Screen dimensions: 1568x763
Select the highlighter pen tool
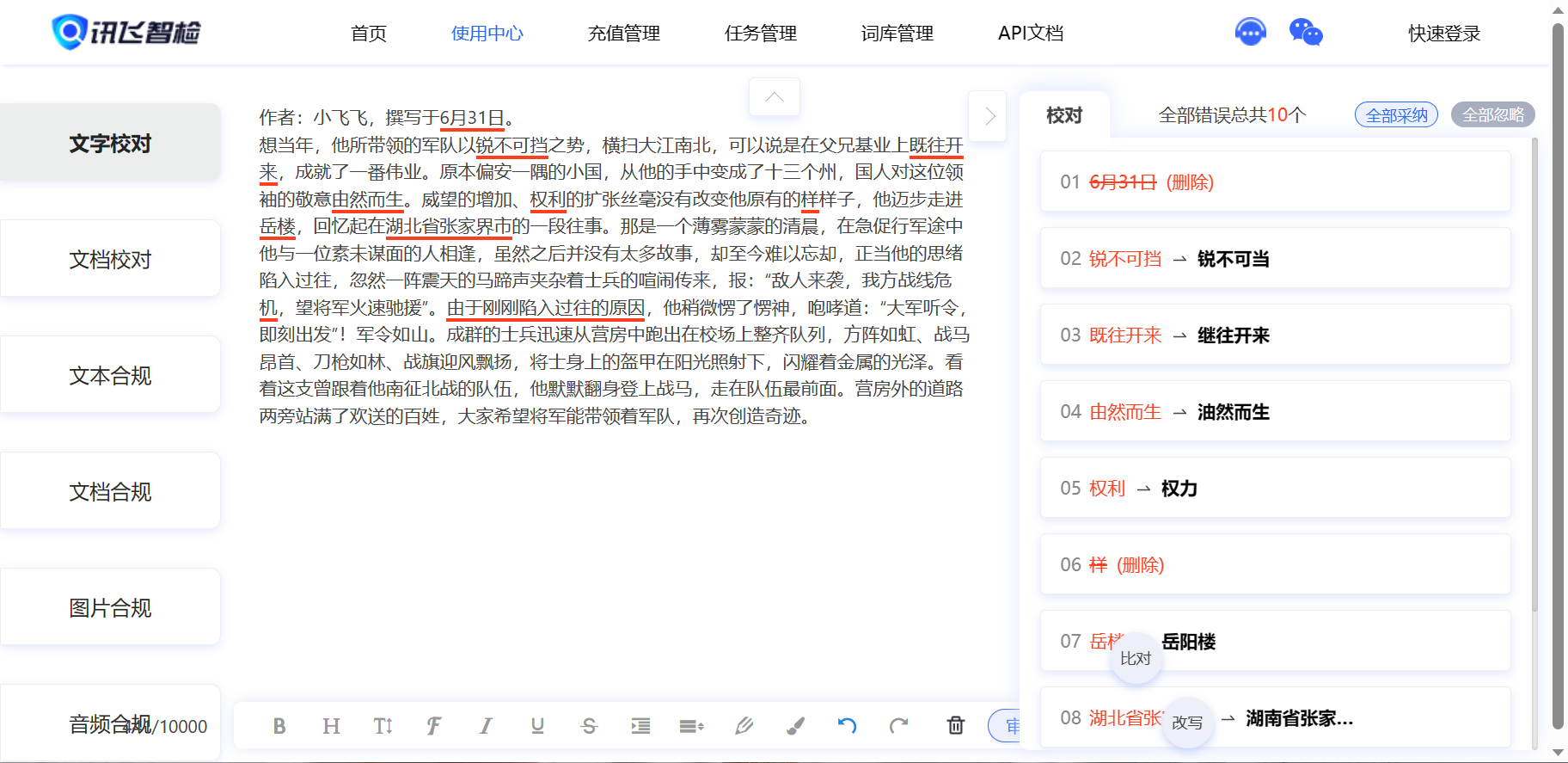(x=744, y=726)
